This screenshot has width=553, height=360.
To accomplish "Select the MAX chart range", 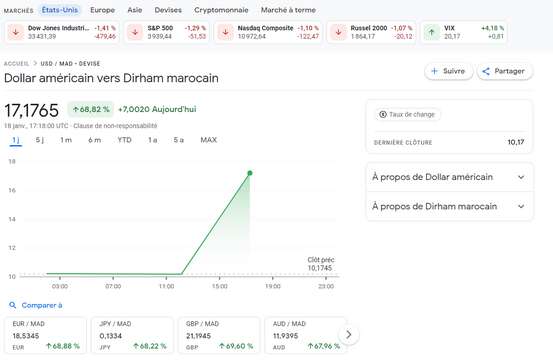I will (x=208, y=140).
